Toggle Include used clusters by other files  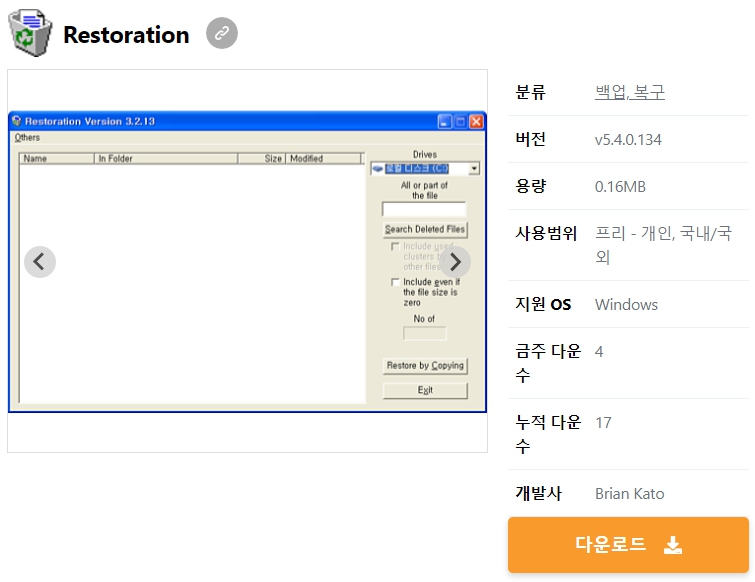[x=395, y=246]
